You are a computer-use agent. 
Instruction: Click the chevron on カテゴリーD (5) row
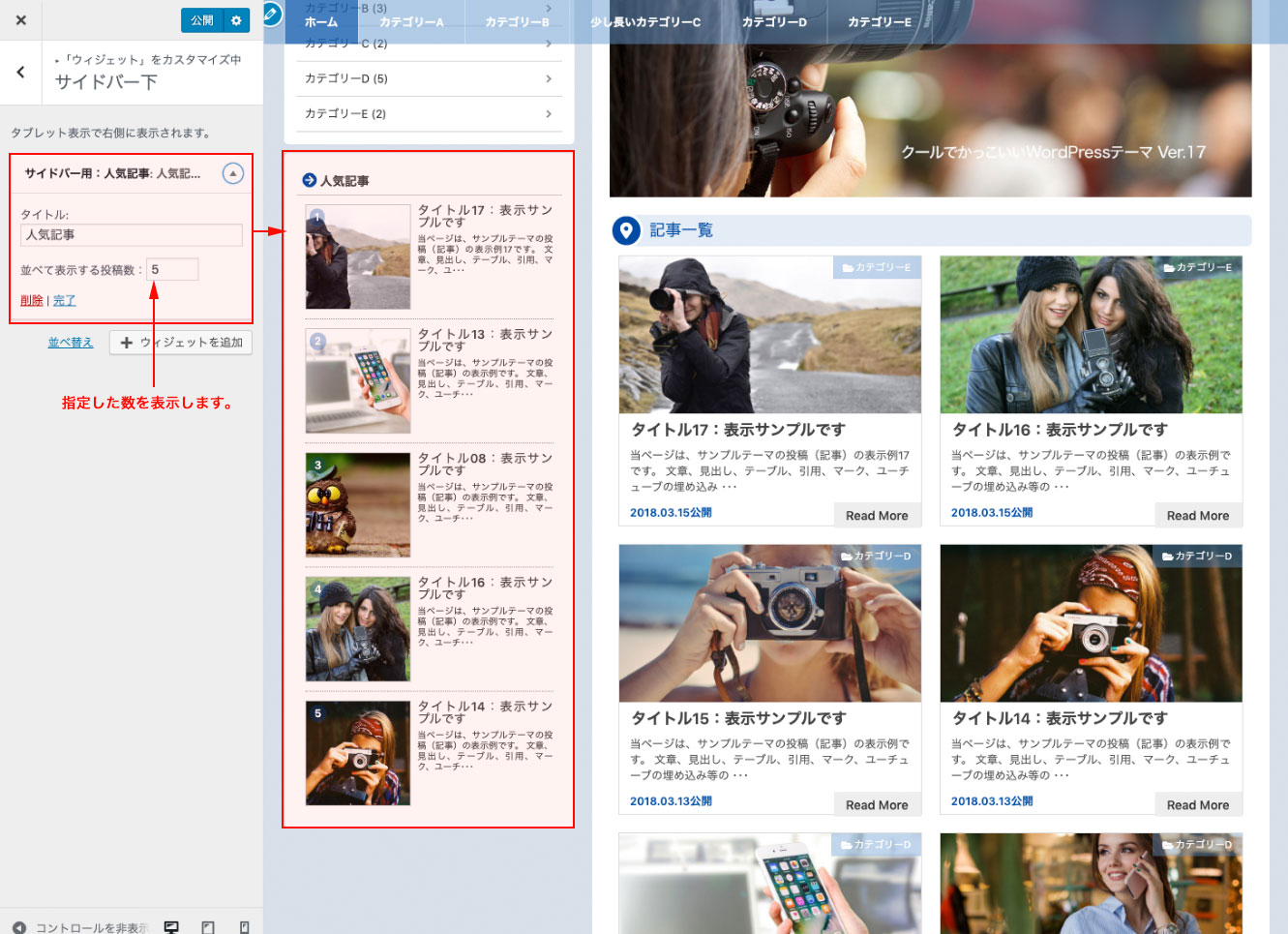tap(549, 78)
